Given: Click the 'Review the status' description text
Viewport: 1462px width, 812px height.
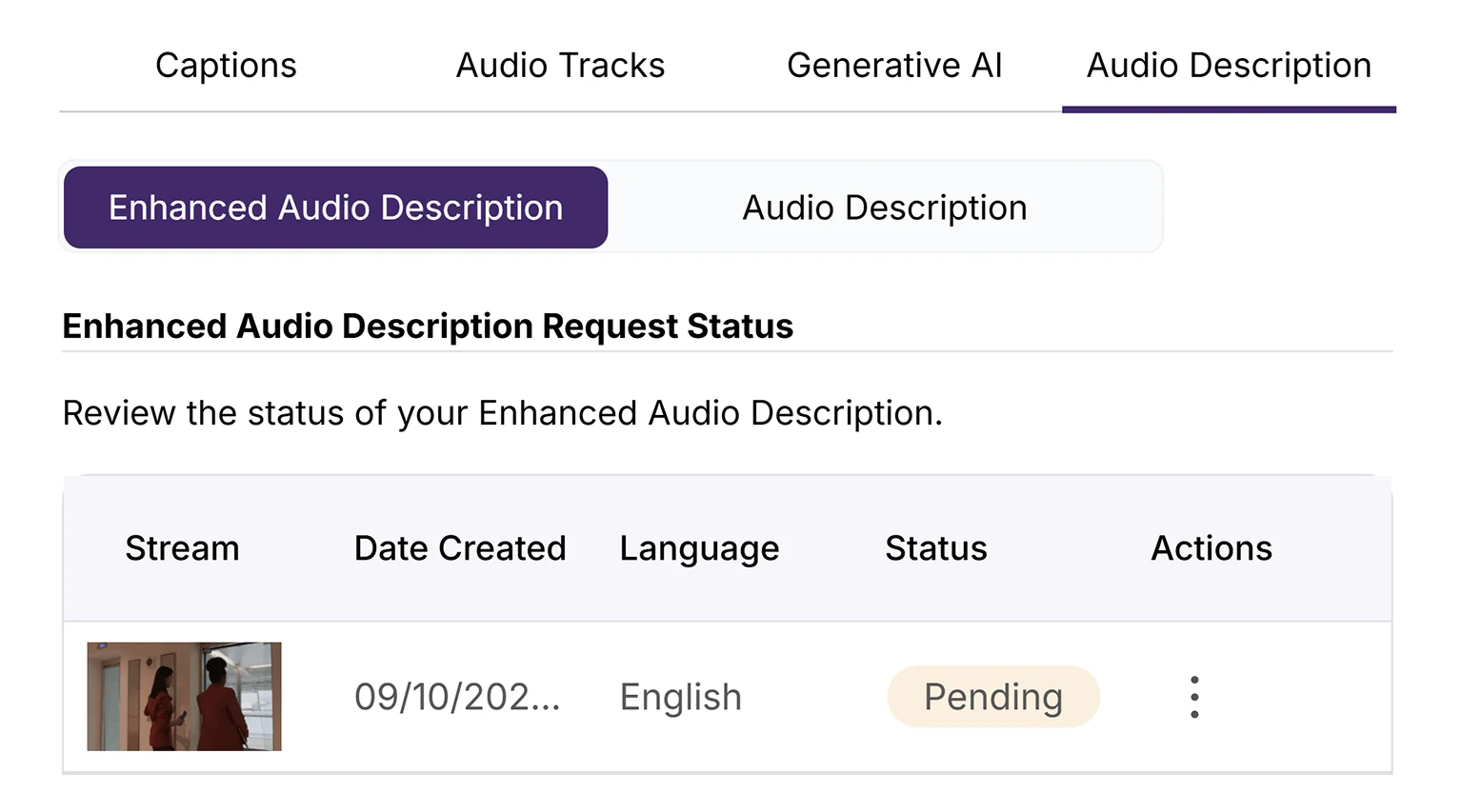Looking at the screenshot, I should click(x=502, y=413).
